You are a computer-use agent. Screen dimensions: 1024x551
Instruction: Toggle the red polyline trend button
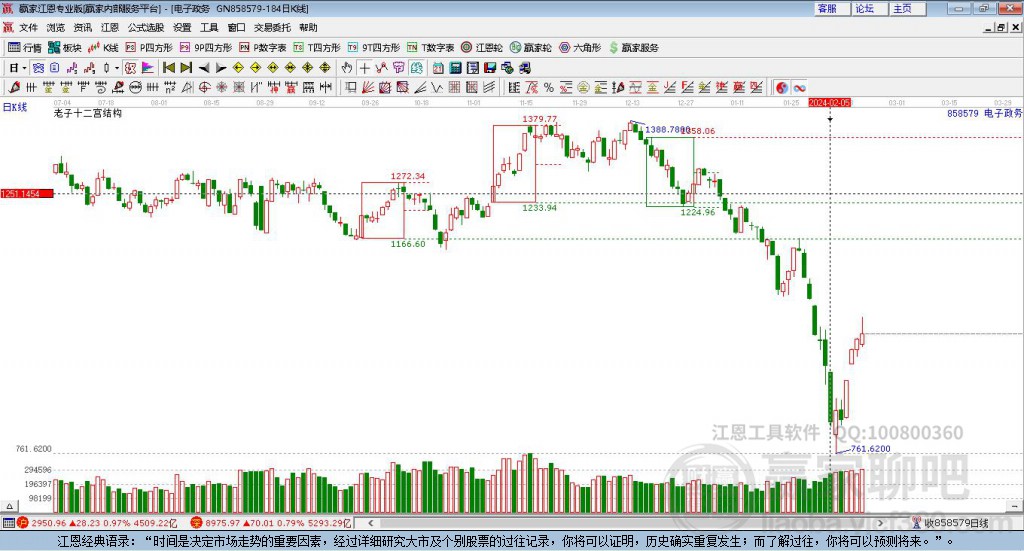coord(381,68)
